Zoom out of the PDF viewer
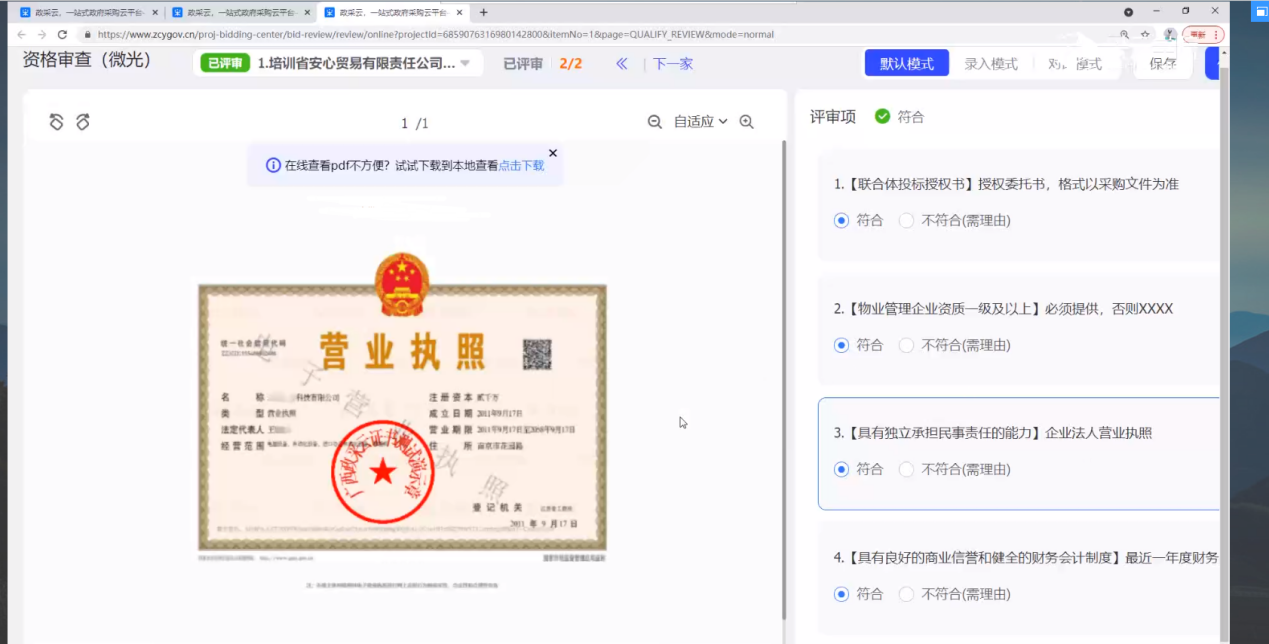Screen dimensions: 1269x644 pos(655,122)
